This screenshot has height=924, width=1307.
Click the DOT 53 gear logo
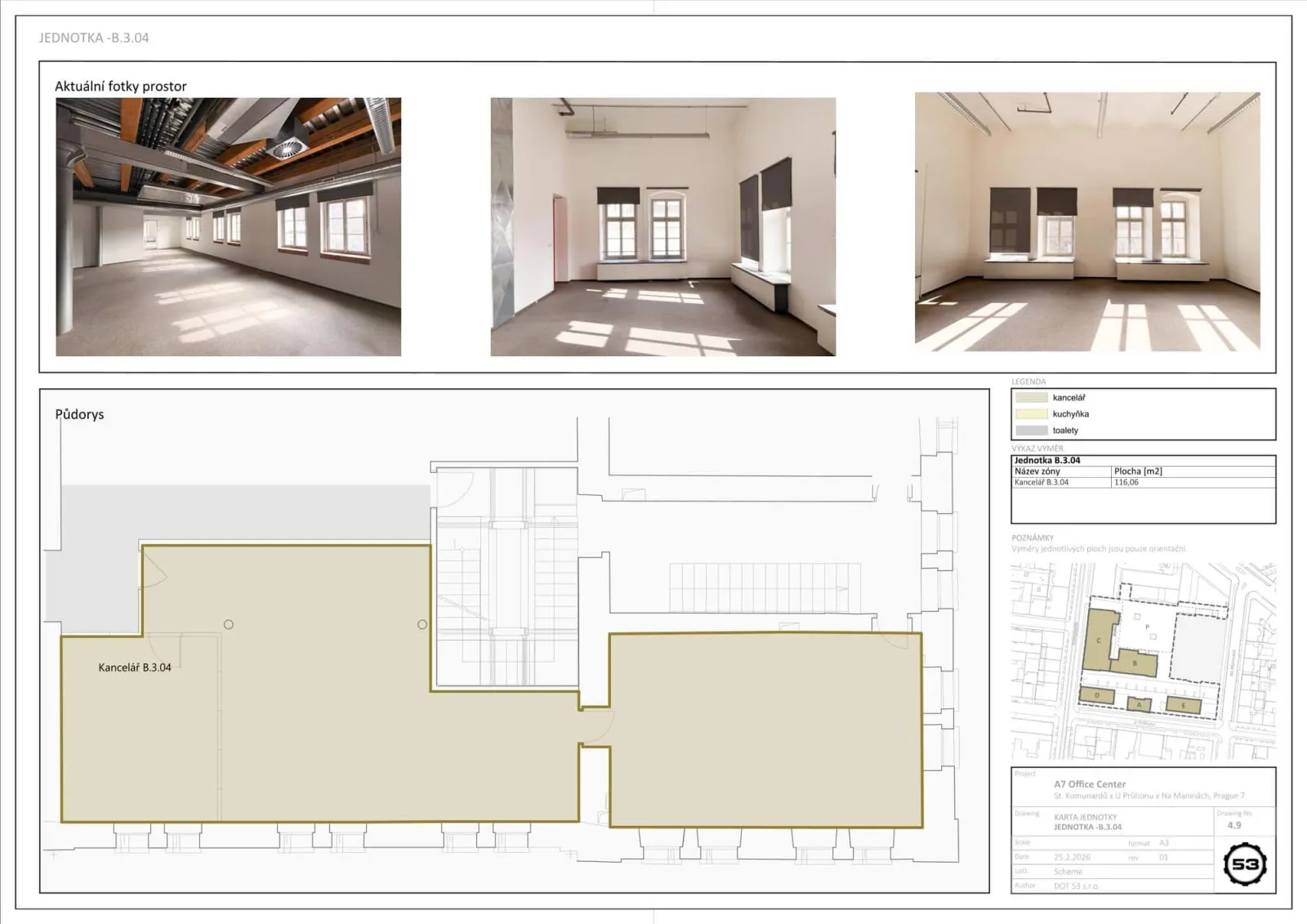[1245, 864]
